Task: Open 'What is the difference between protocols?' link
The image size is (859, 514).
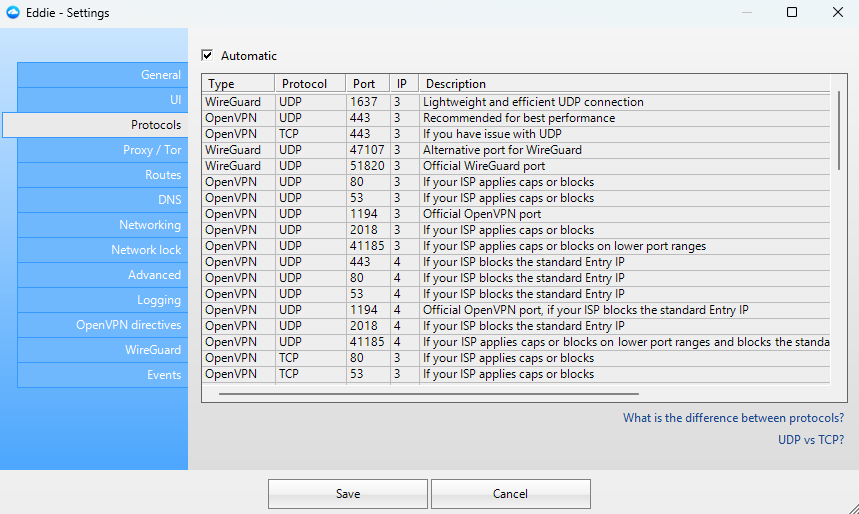Action: (x=734, y=418)
